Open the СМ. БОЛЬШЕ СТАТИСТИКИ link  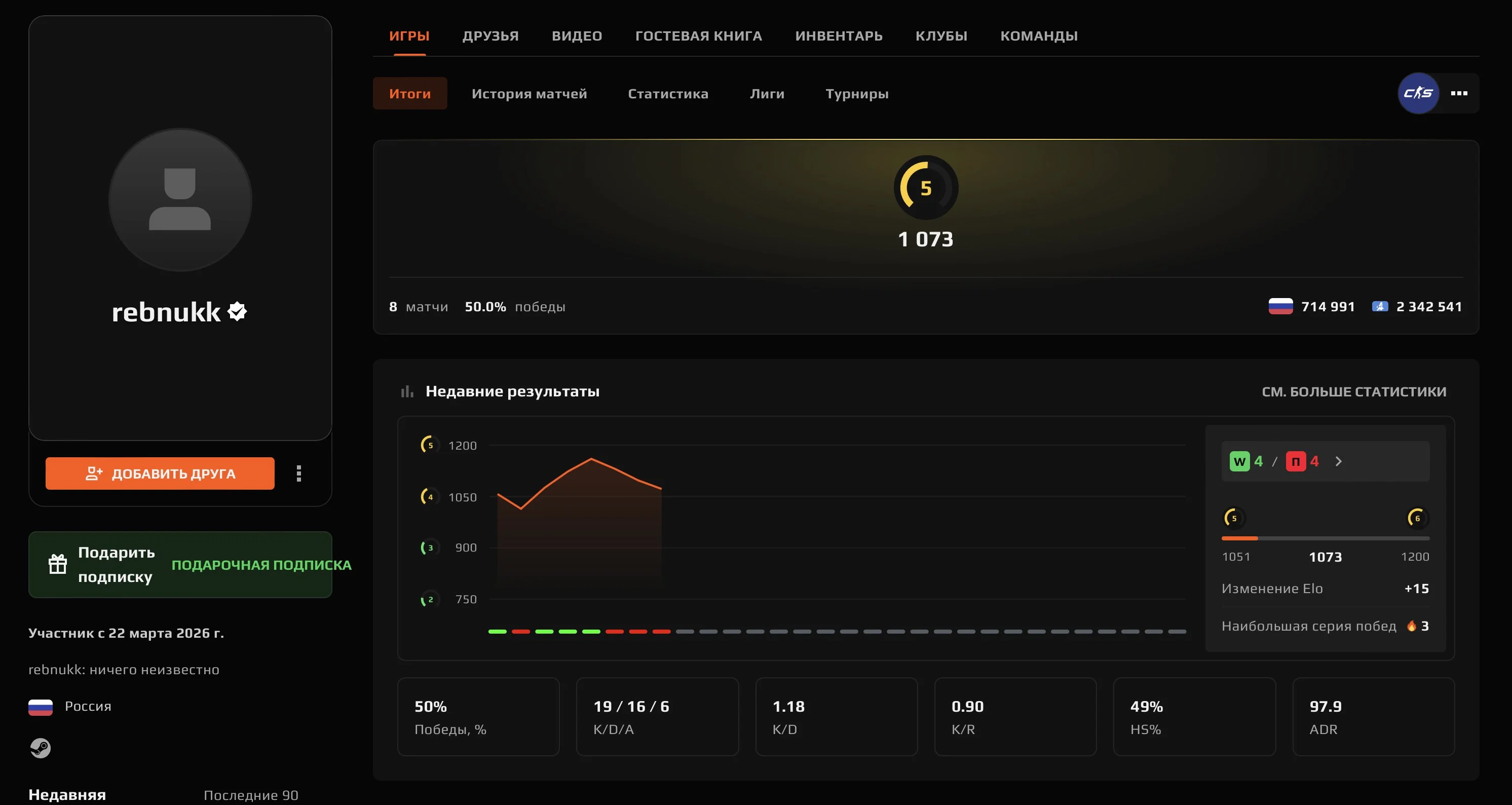1353,392
